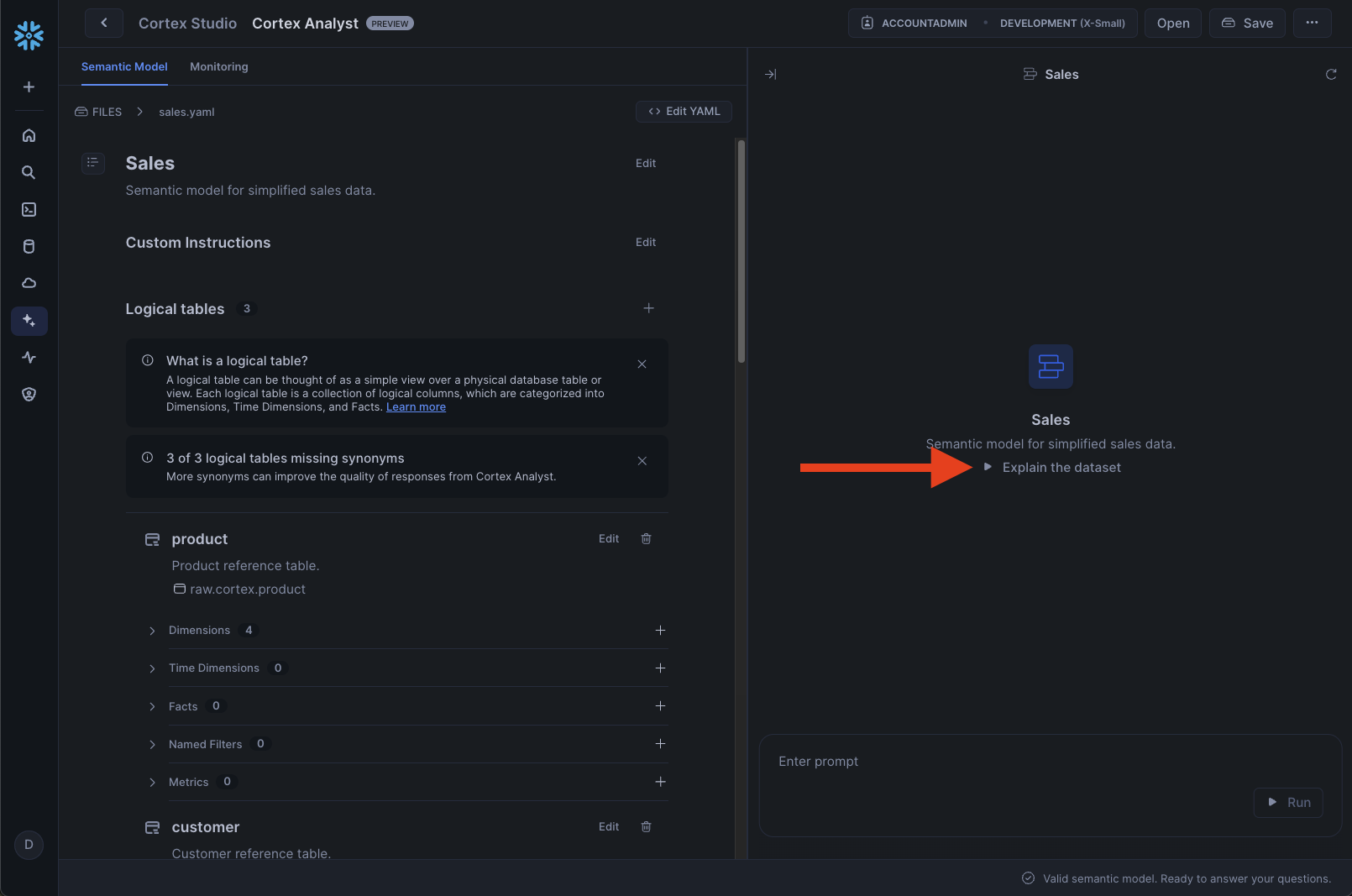Click the Cortex Studio breadcrumb title
1352x896 pixels.
point(187,24)
